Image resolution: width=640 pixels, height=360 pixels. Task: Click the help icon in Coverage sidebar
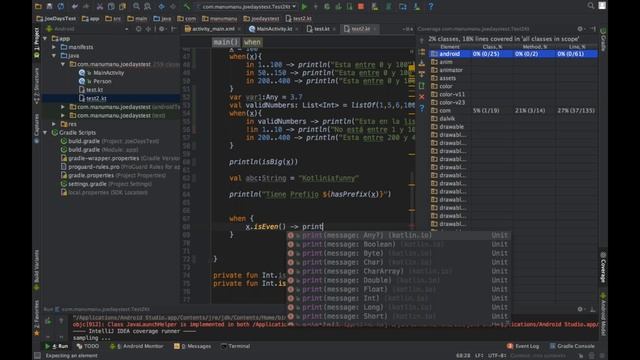point(422,108)
